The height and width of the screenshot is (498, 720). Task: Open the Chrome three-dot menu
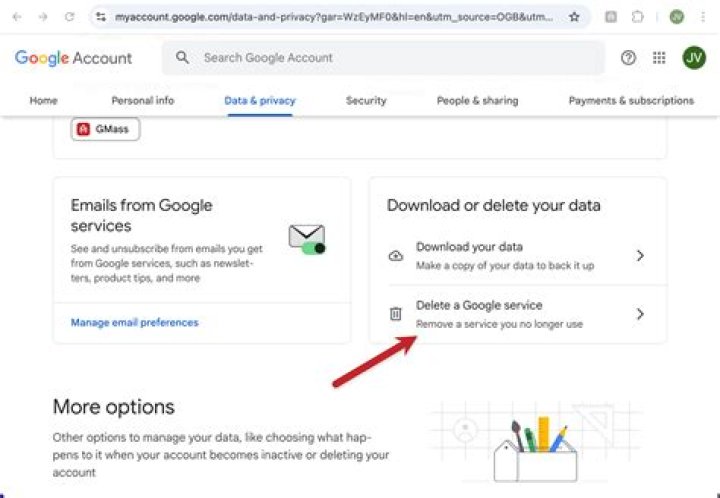coord(703,17)
